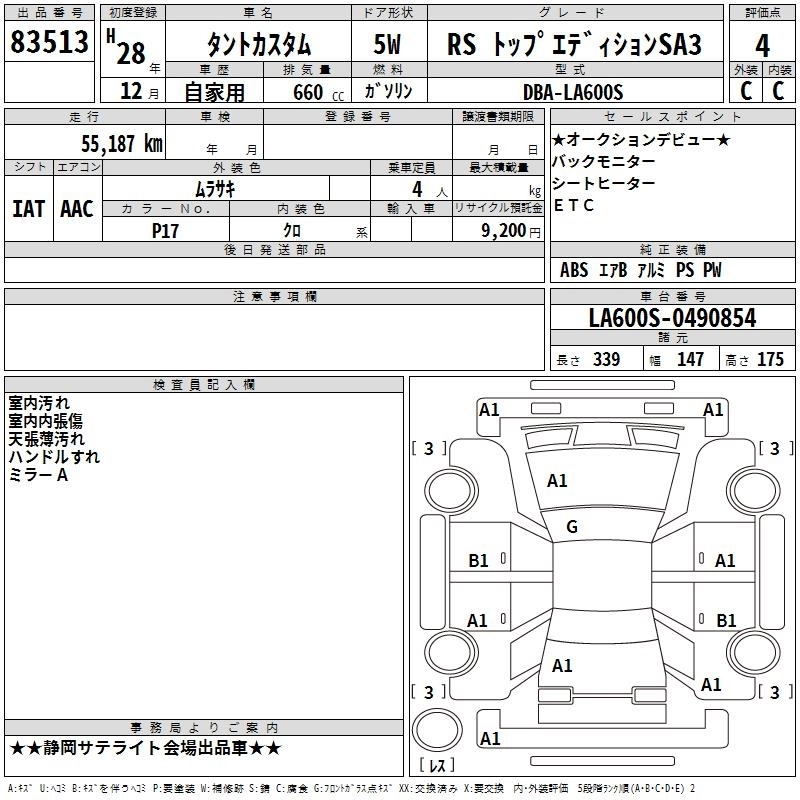This screenshot has width=800, height=800.
Task: Select the B1 damage mark on left door
Action: pos(479,561)
